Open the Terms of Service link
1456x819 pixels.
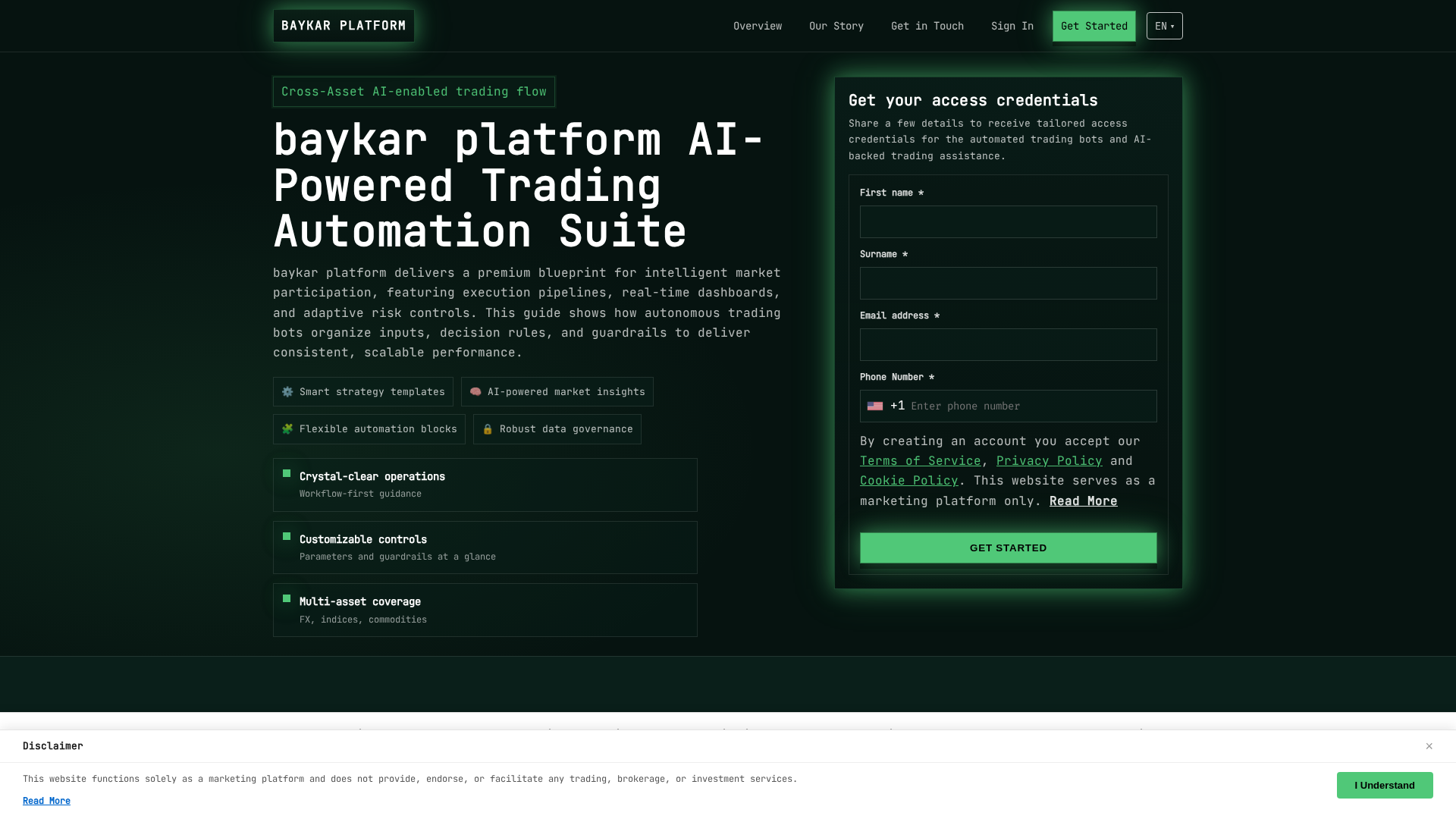pyautogui.click(x=920, y=461)
